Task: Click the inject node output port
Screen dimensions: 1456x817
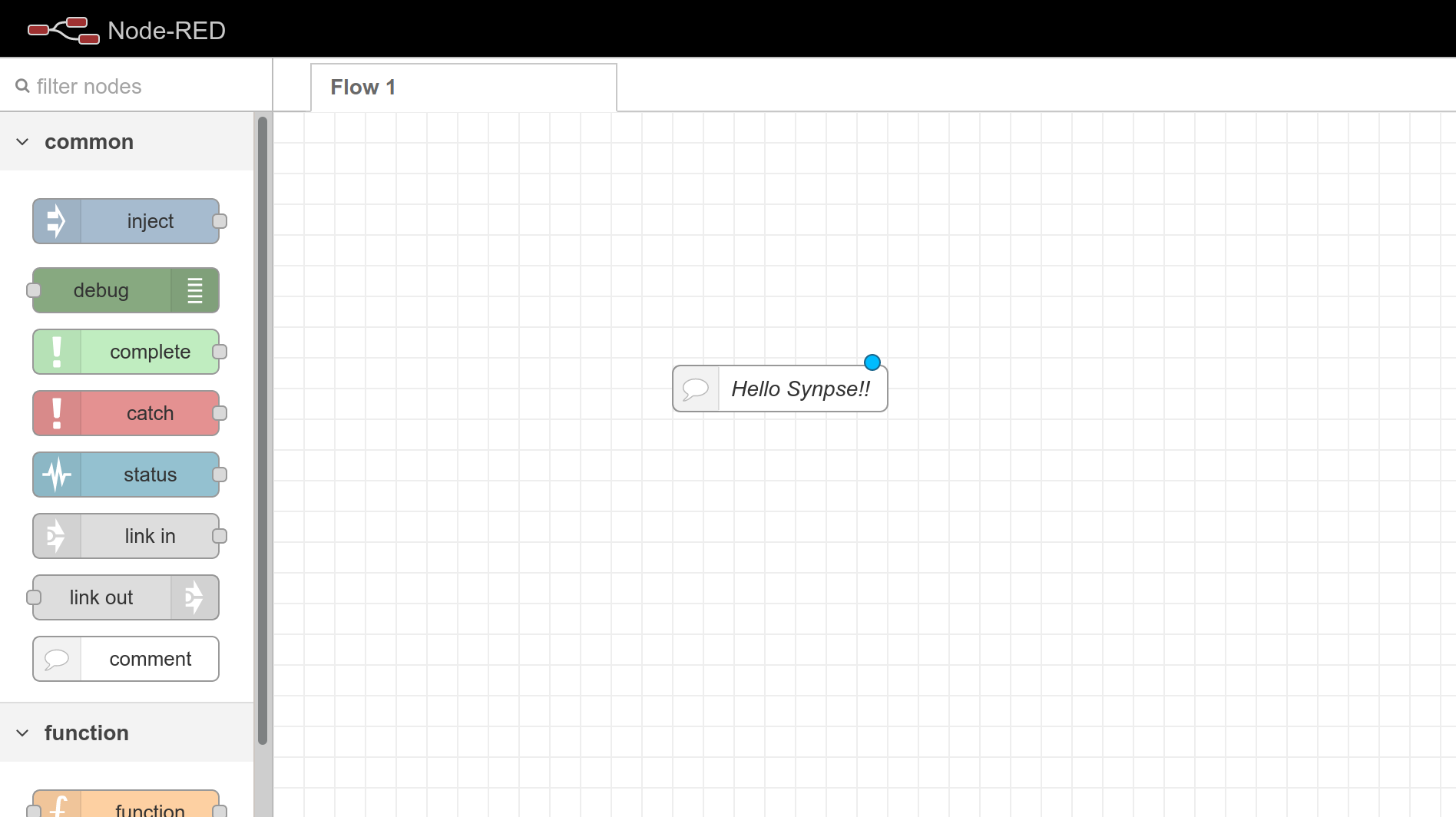Action: (x=220, y=221)
